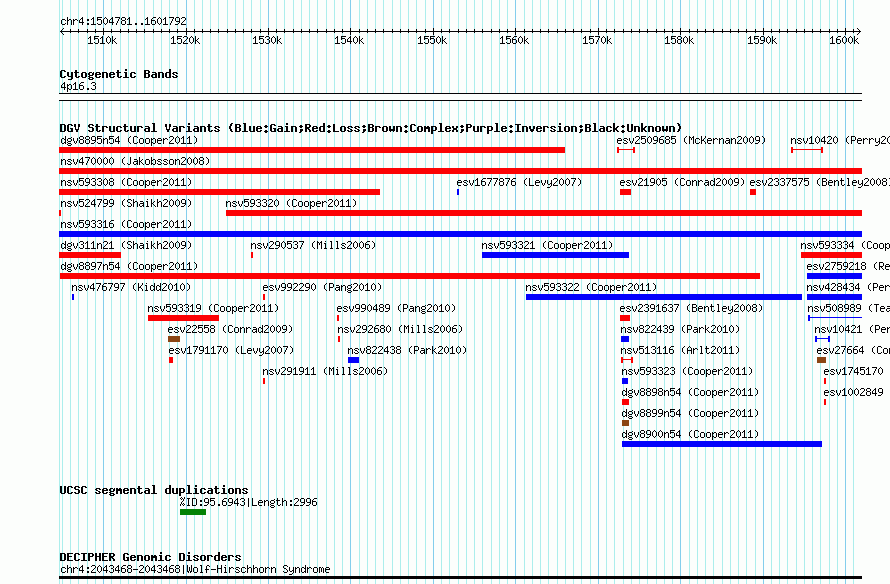This screenshot has width=890, height=584.
Task: Click the Cytogenetic Bands track title
Action: coord(119,74)
